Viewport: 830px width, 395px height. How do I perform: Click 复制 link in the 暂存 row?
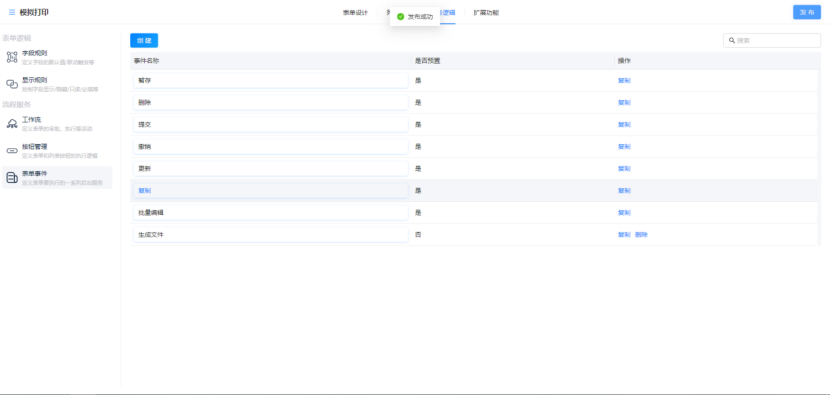pos(624,80)
